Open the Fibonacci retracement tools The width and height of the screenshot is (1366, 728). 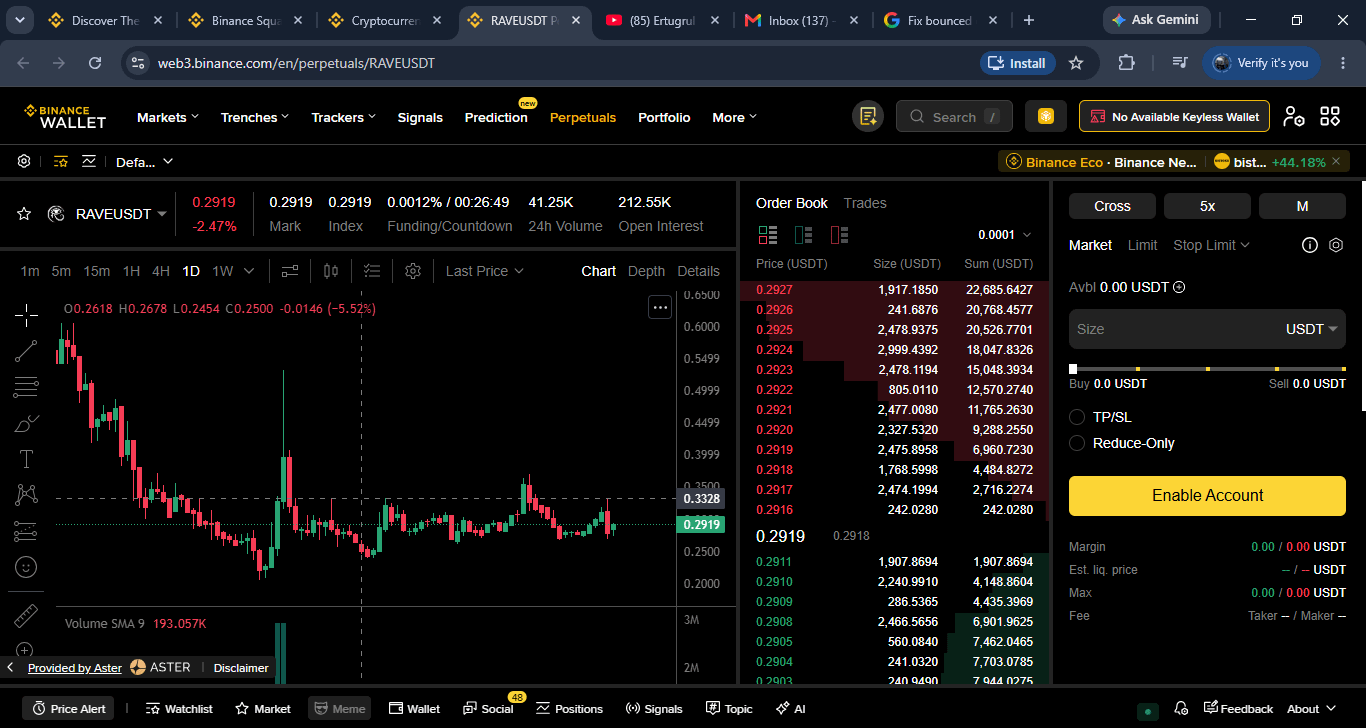pyautogui.click(x=26, y=387)
